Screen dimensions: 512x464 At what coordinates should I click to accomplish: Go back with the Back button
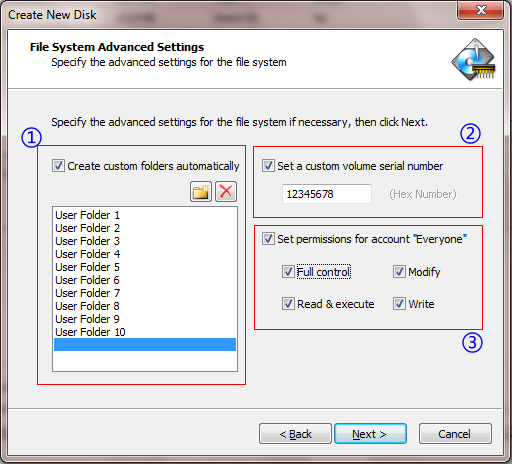(295, 434)
